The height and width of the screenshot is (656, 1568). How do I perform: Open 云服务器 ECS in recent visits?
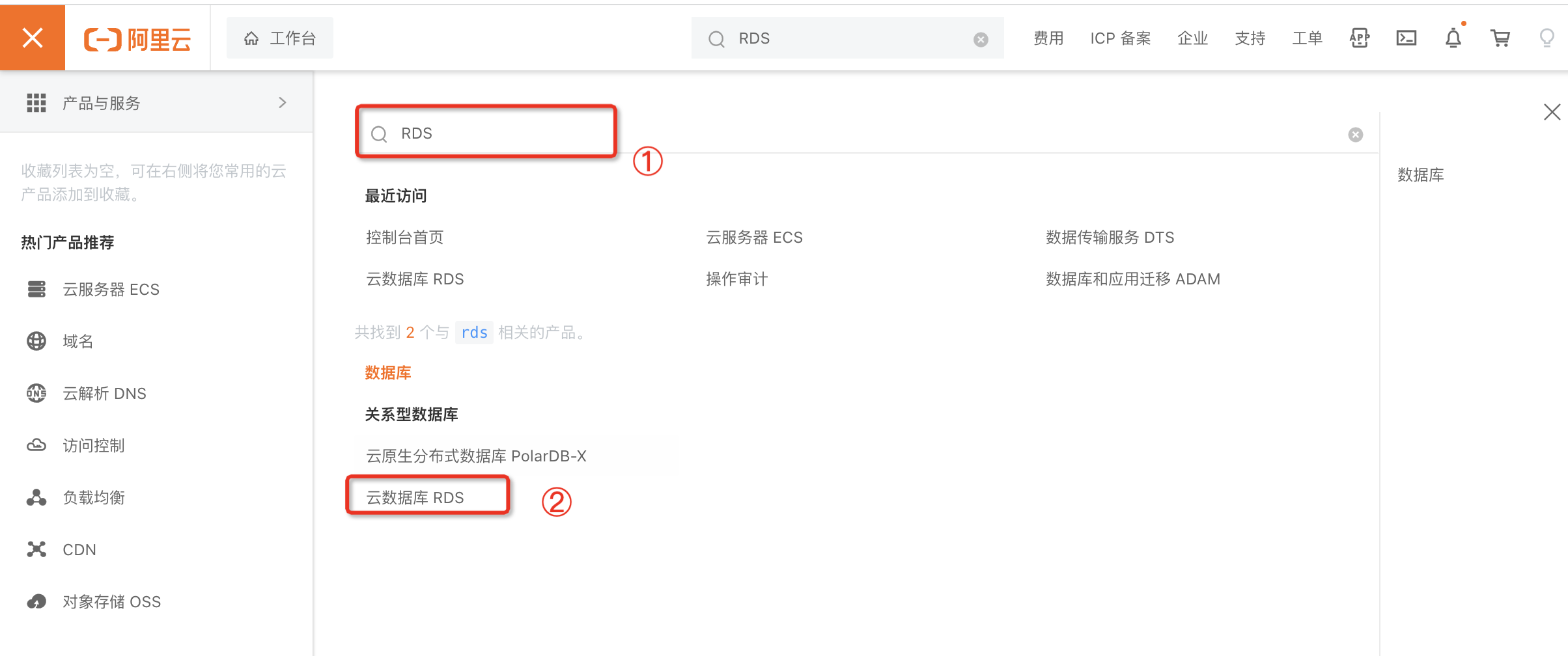[x=754, y=238]
